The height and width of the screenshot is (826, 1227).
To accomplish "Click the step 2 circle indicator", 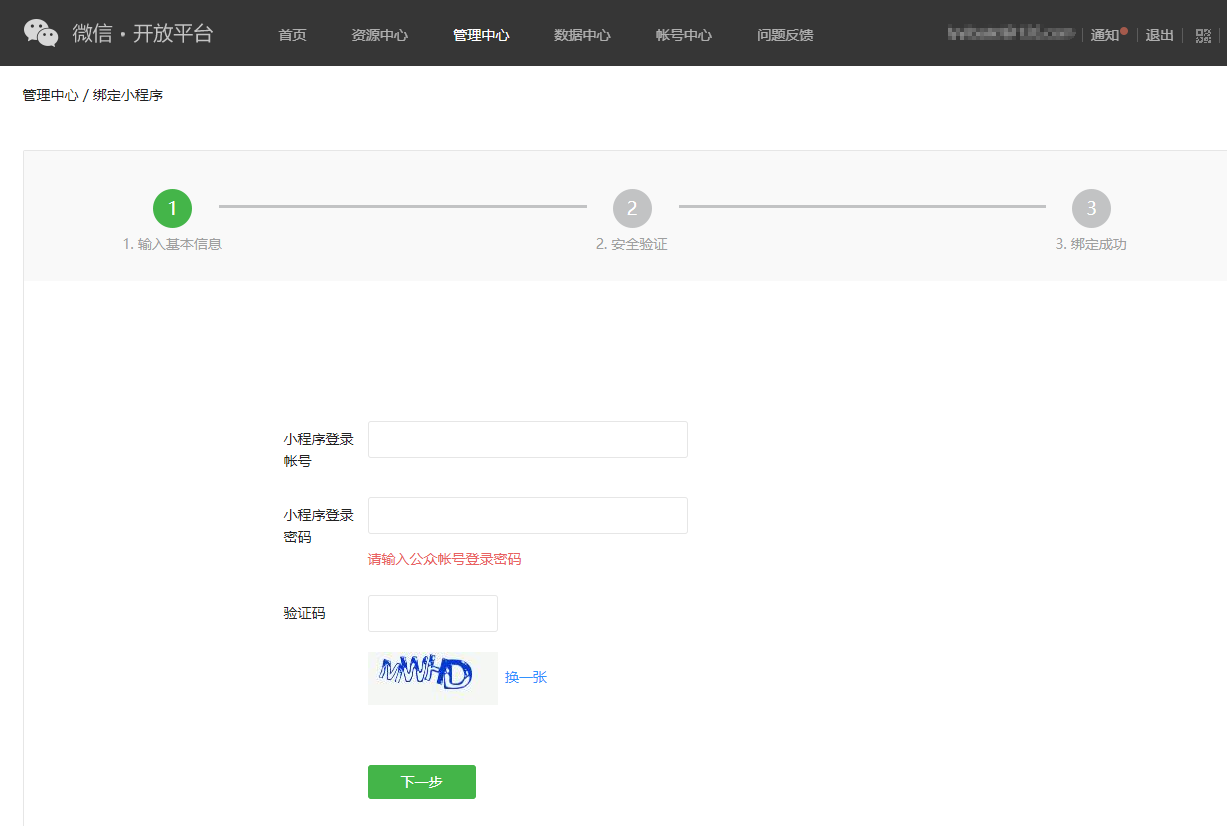I will pyautogui.click(x=632, y=208).
